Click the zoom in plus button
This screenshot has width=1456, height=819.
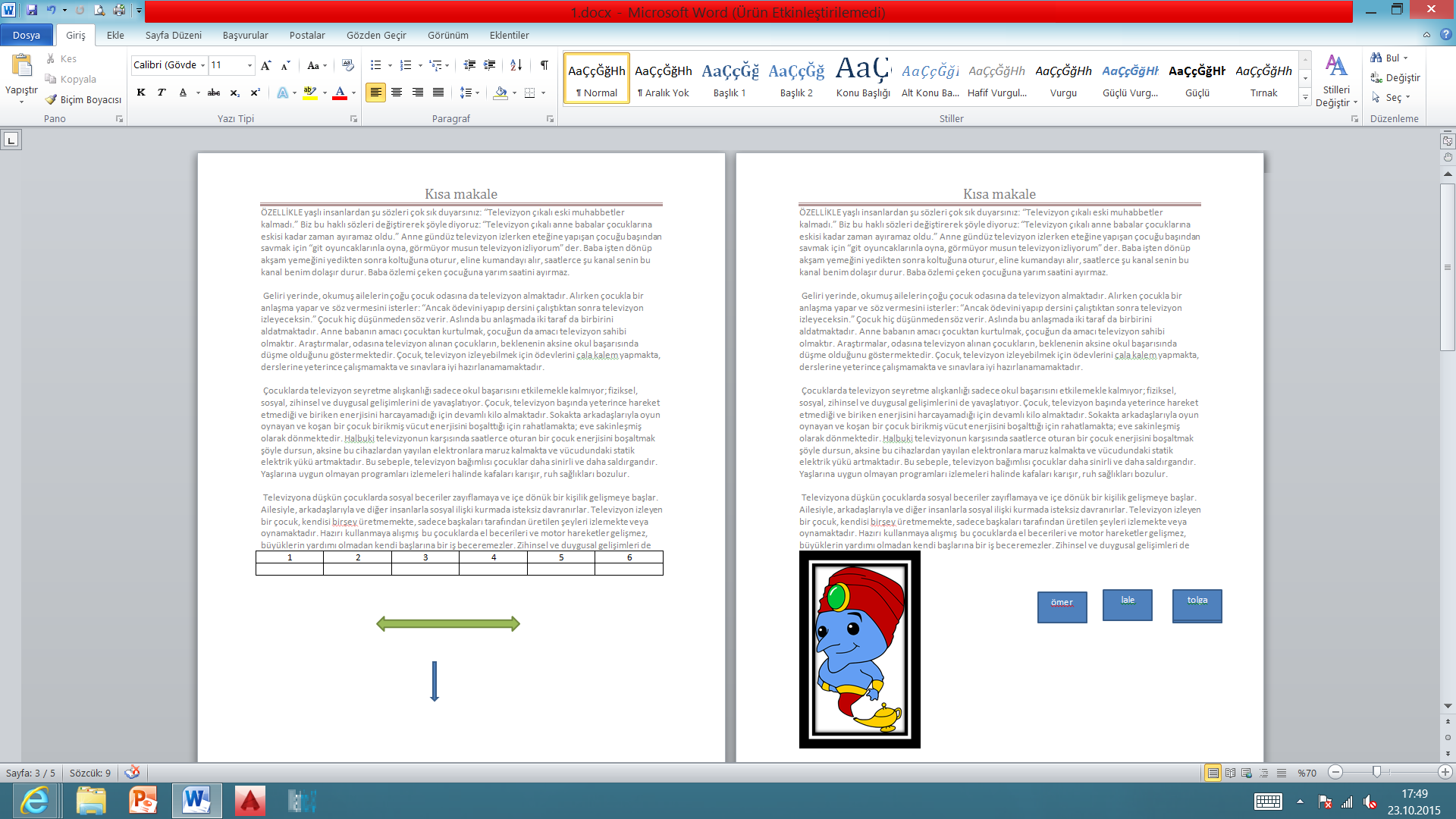click(x=1445, y=772)
